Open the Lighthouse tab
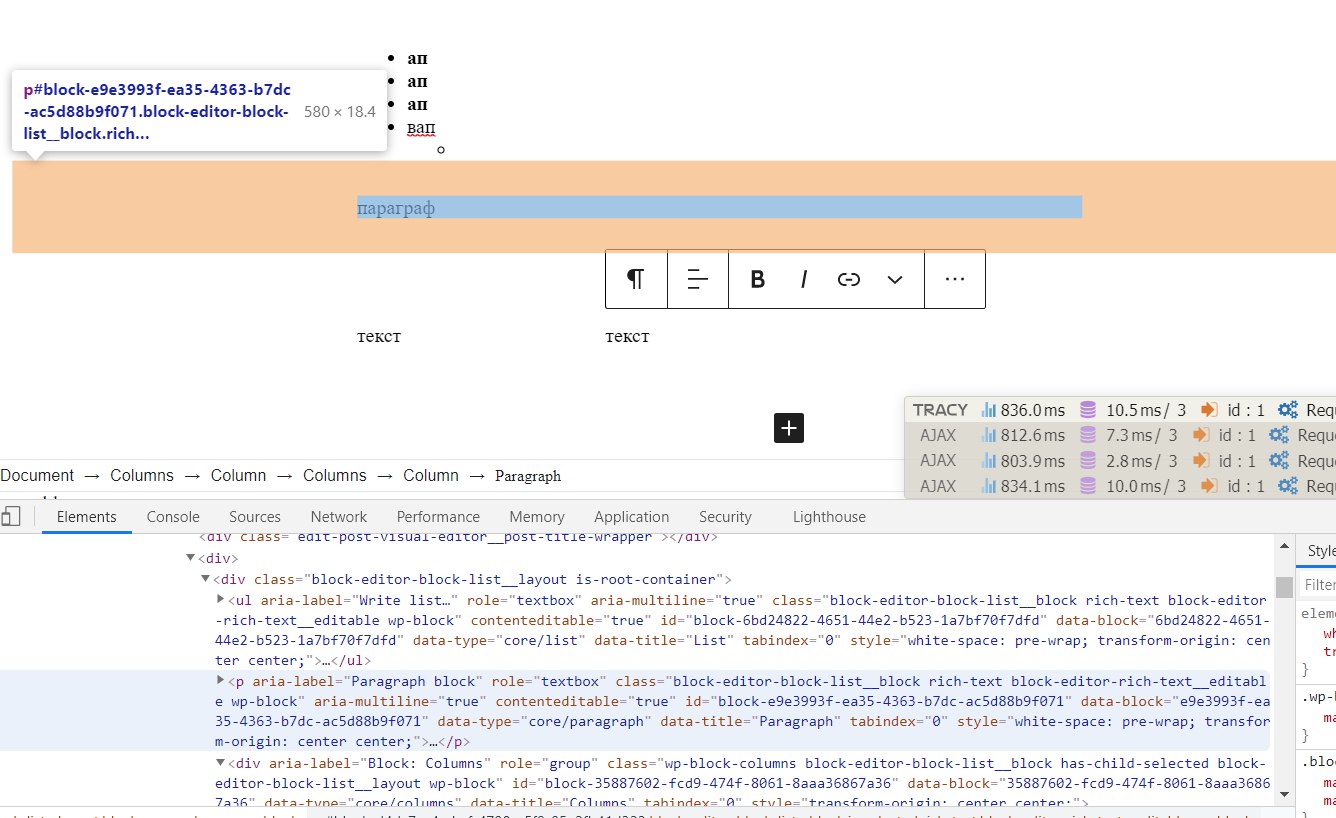Screen dimensions: 1336x818 click(829, 517)
